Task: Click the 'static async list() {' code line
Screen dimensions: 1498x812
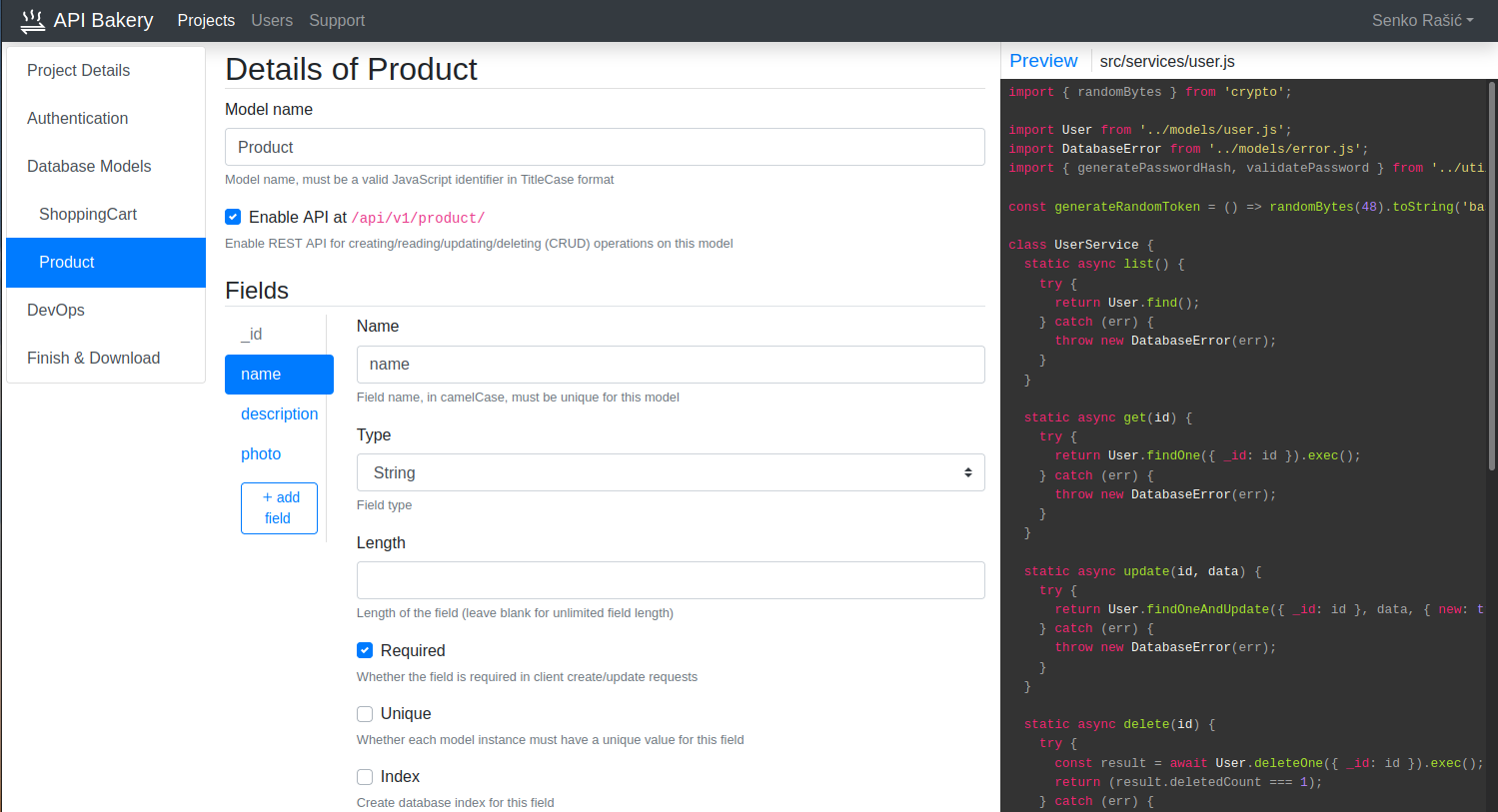Action: [1104, 264]
